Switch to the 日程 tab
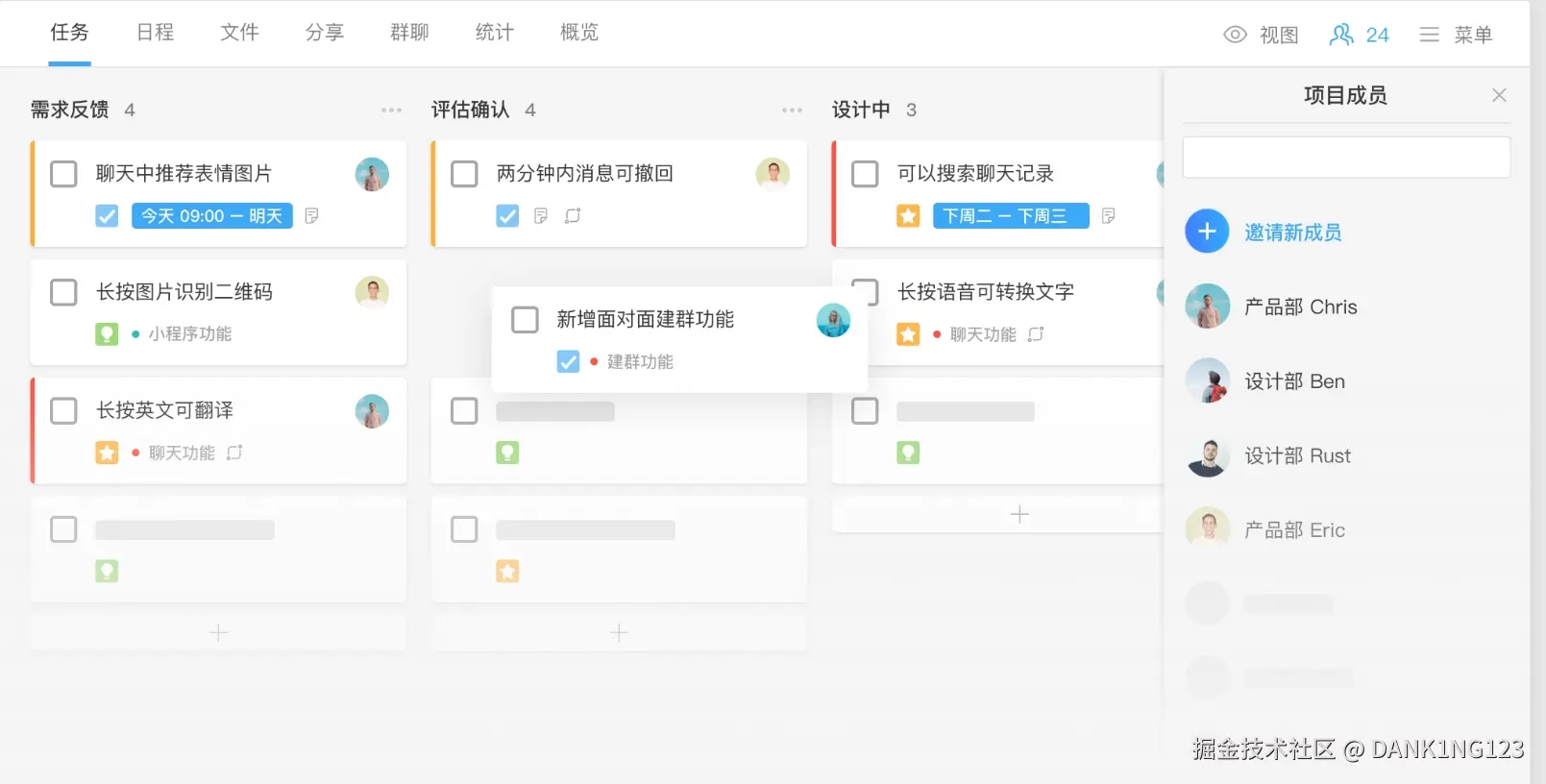This screenshot has height=784, width=1546. [155, 33]
